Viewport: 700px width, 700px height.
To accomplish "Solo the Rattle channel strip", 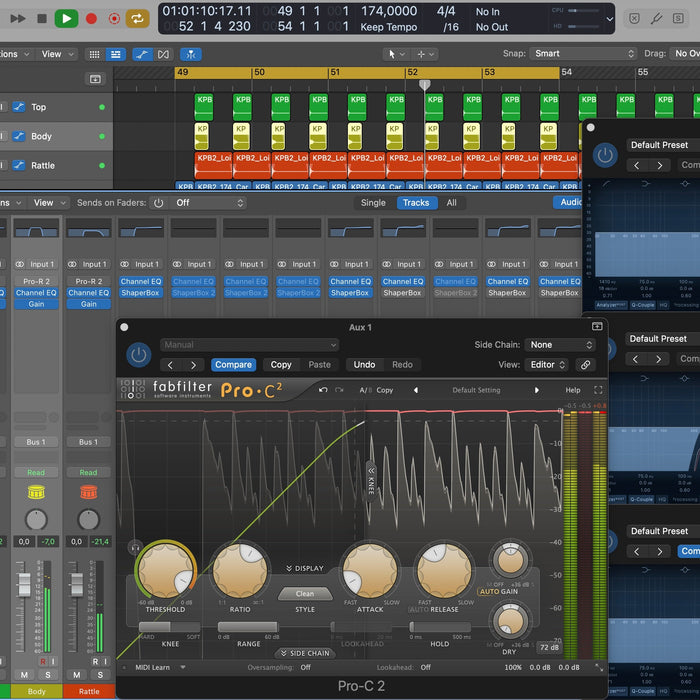I will point(100,675).
